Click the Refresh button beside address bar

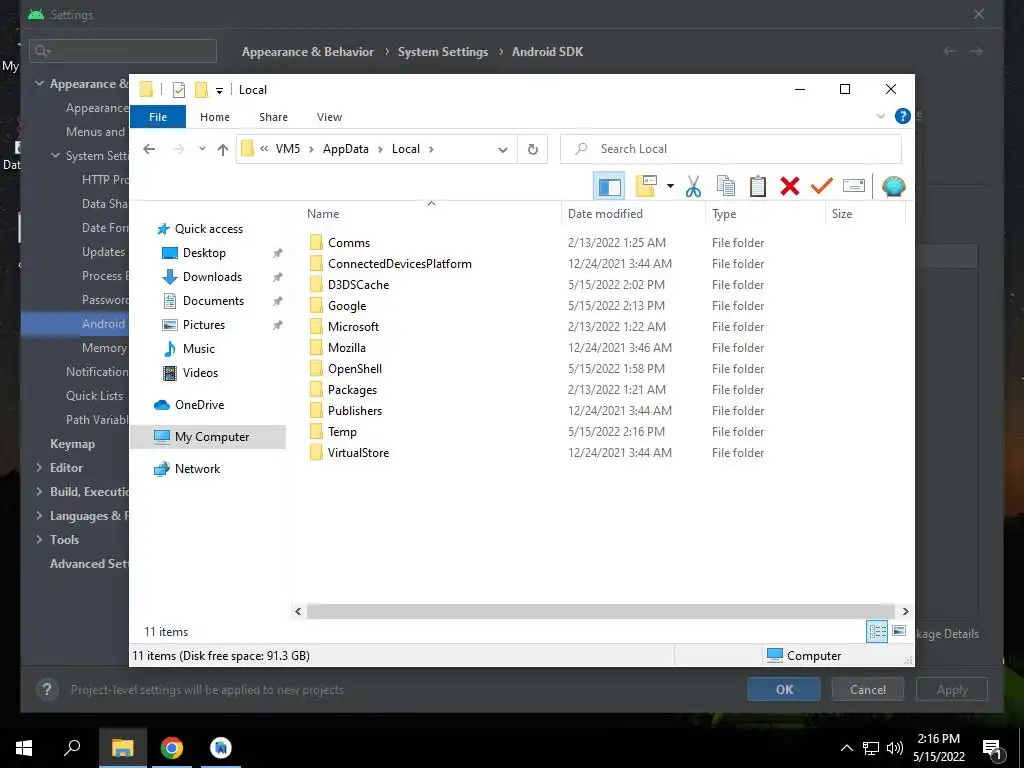coord(533,150)
